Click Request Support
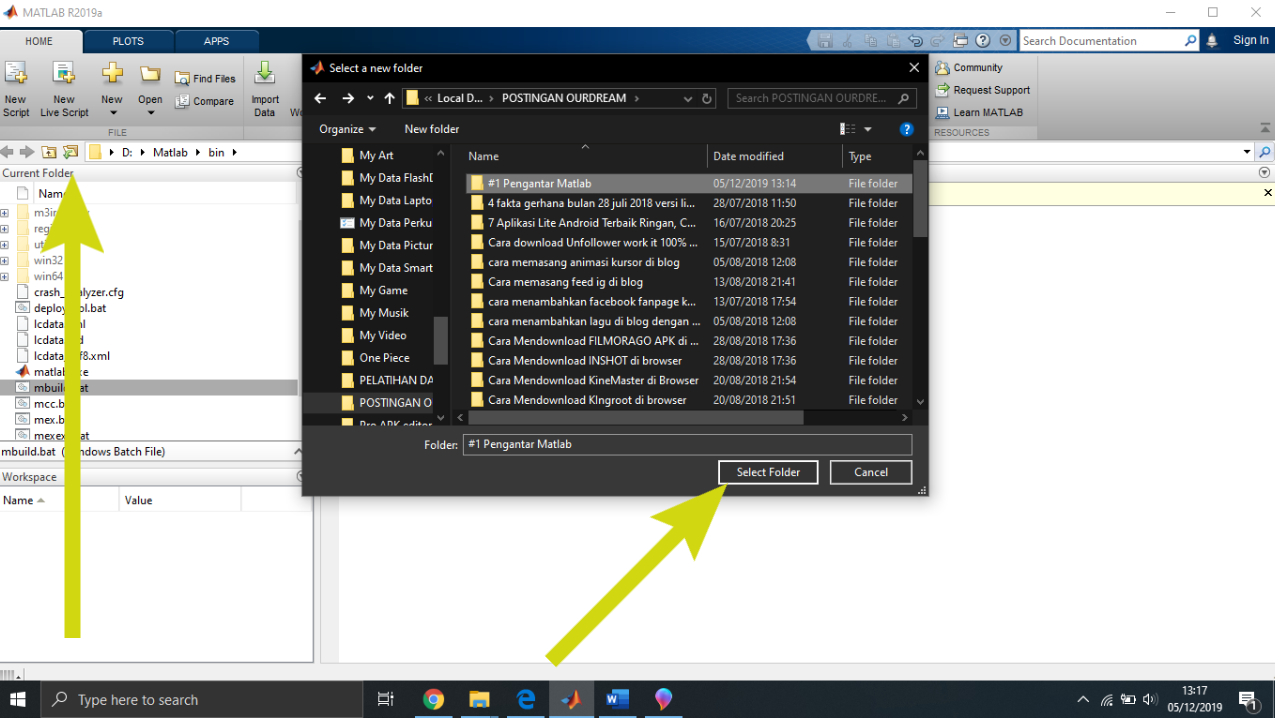Image resolution: width=1280 pixels, height=720 pixels. coord(982,90)
